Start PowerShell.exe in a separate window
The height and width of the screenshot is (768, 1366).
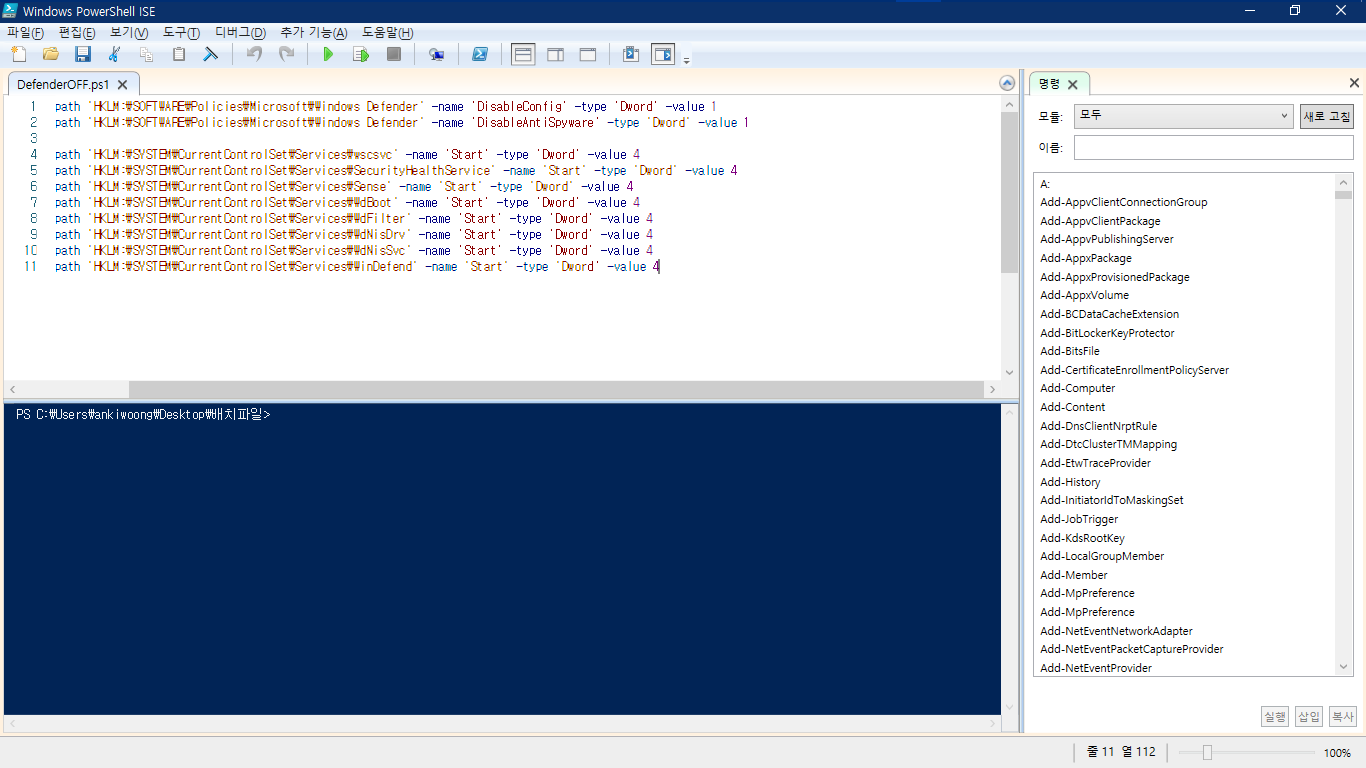[x=480, y=54]
